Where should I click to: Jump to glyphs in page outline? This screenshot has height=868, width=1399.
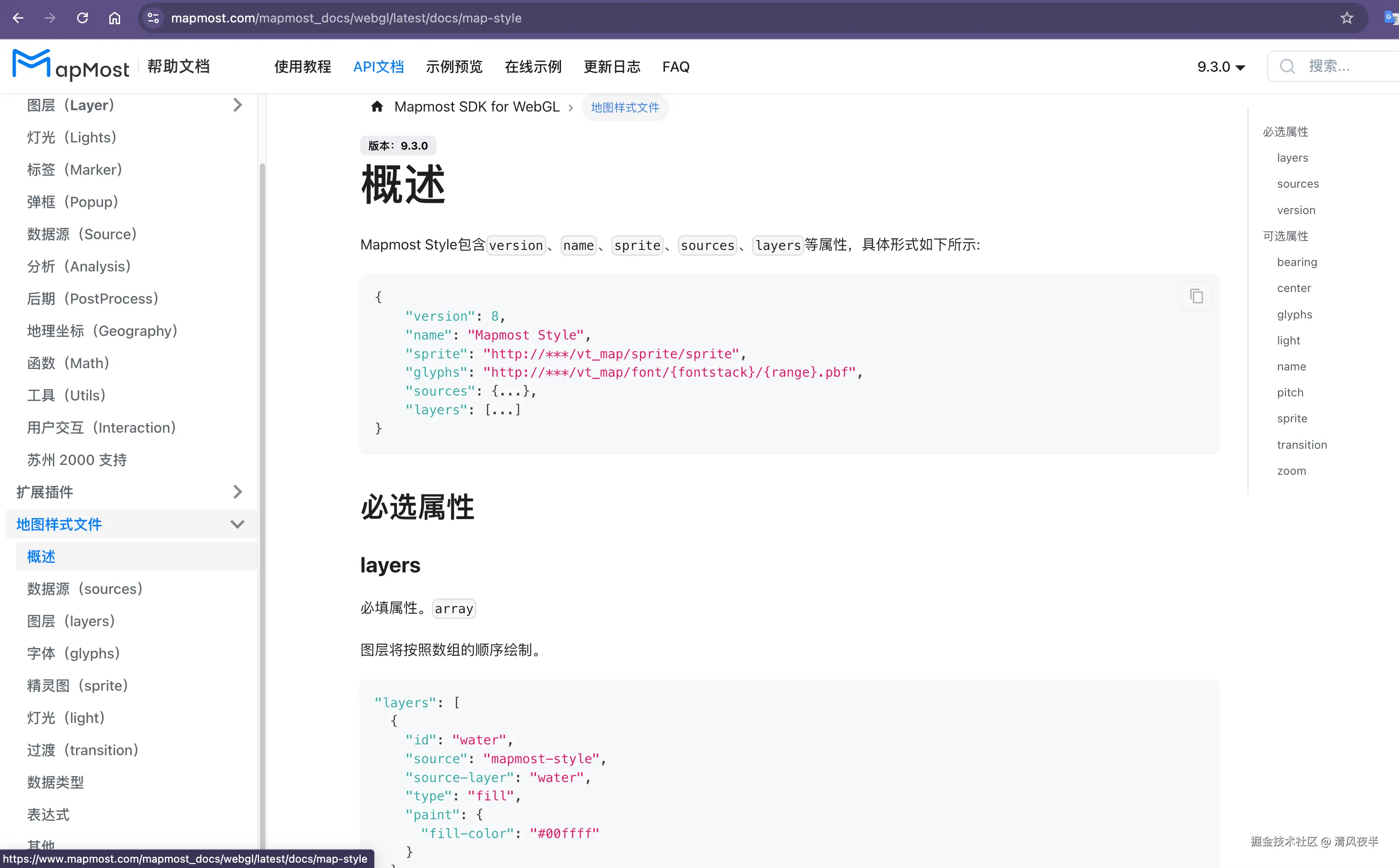1295,314
